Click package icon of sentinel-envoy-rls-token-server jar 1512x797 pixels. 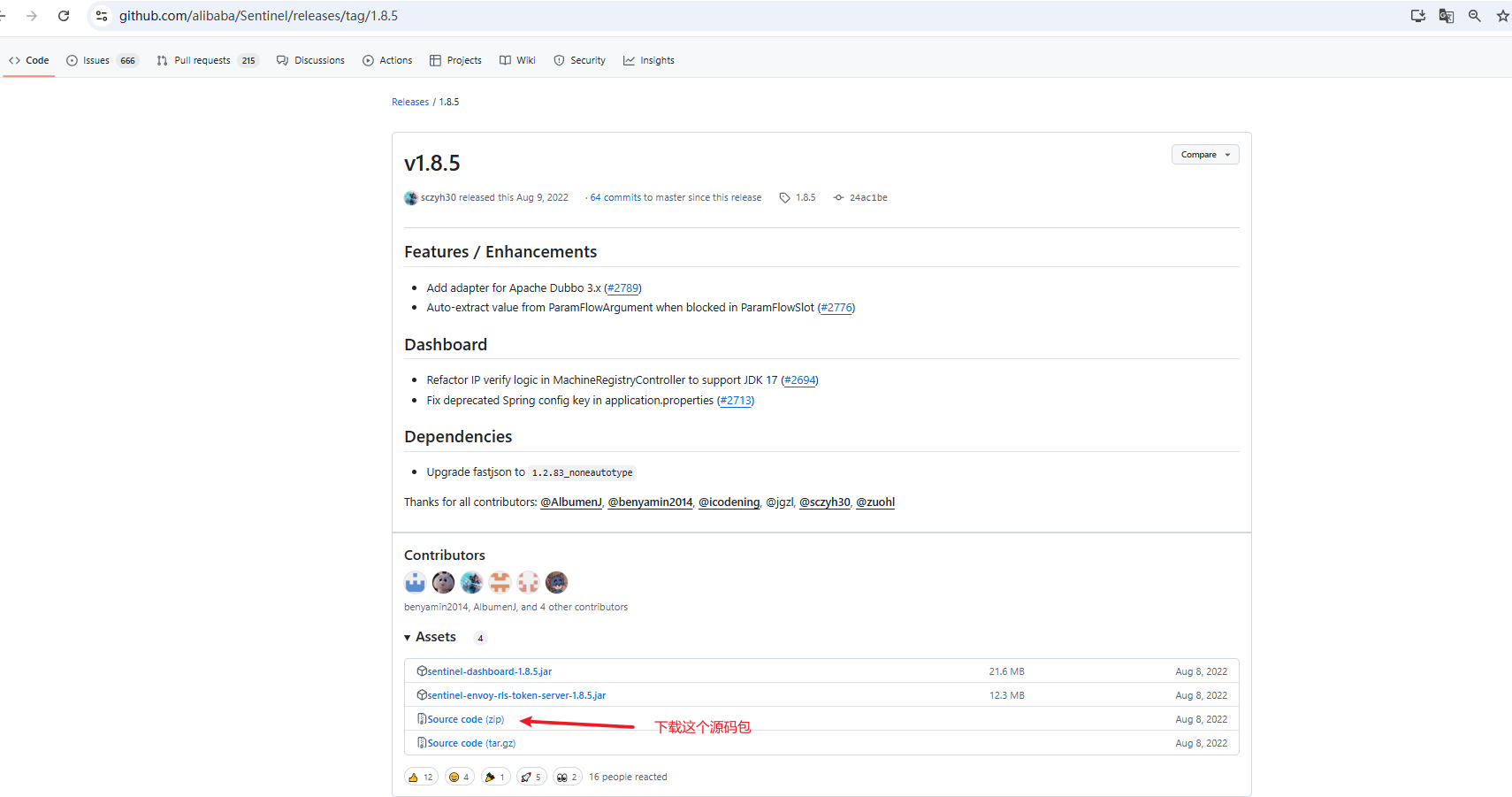pyautogui.click(x=422, y=695)
